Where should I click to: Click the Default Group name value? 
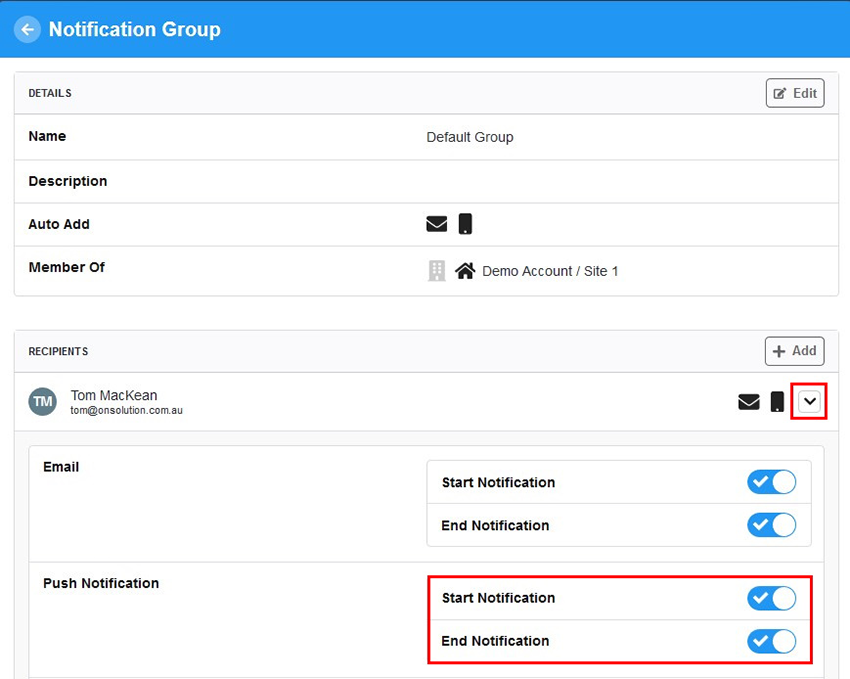pyautogui.click(x=470, y=137)
